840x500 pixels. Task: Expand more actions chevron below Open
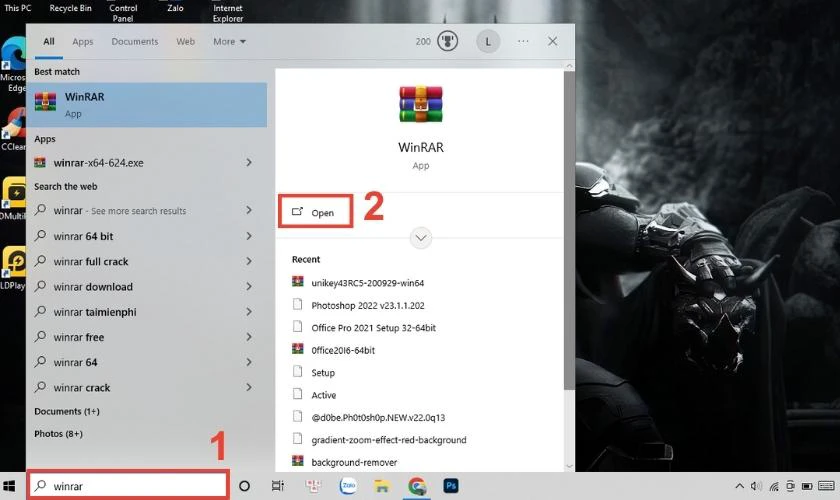coord(421,238)
